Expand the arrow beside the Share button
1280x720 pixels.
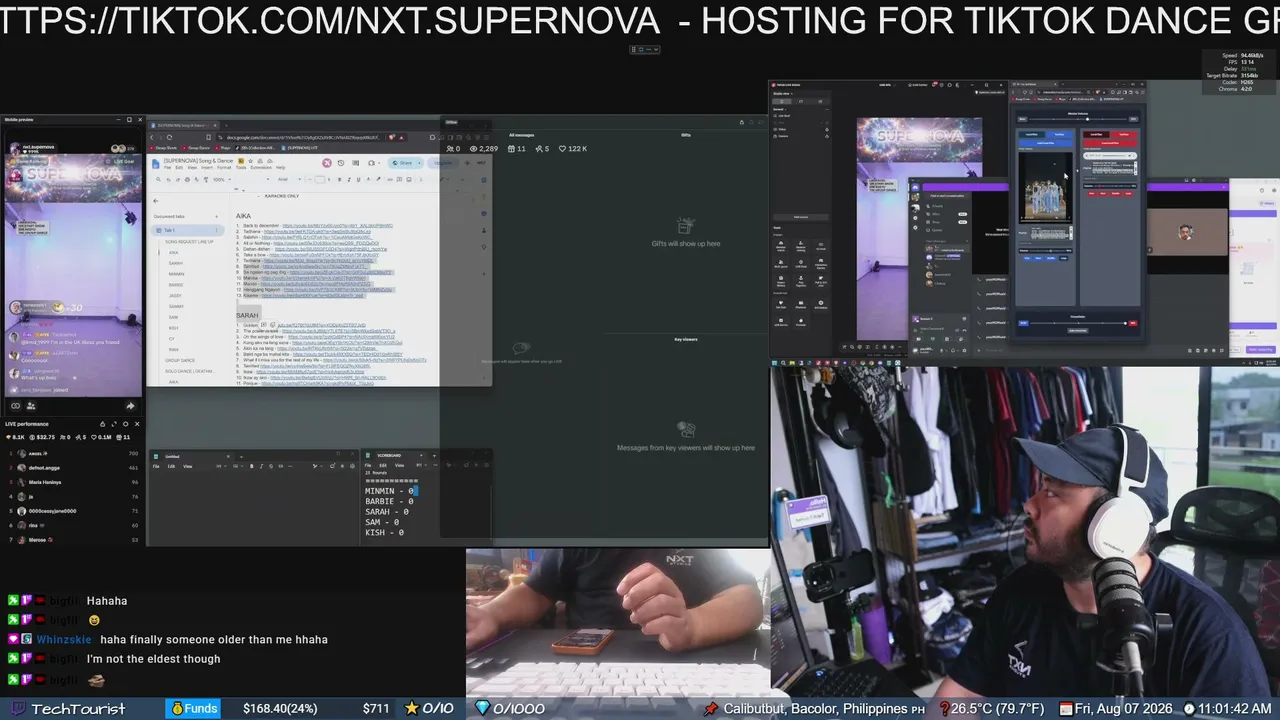point(417,163)
